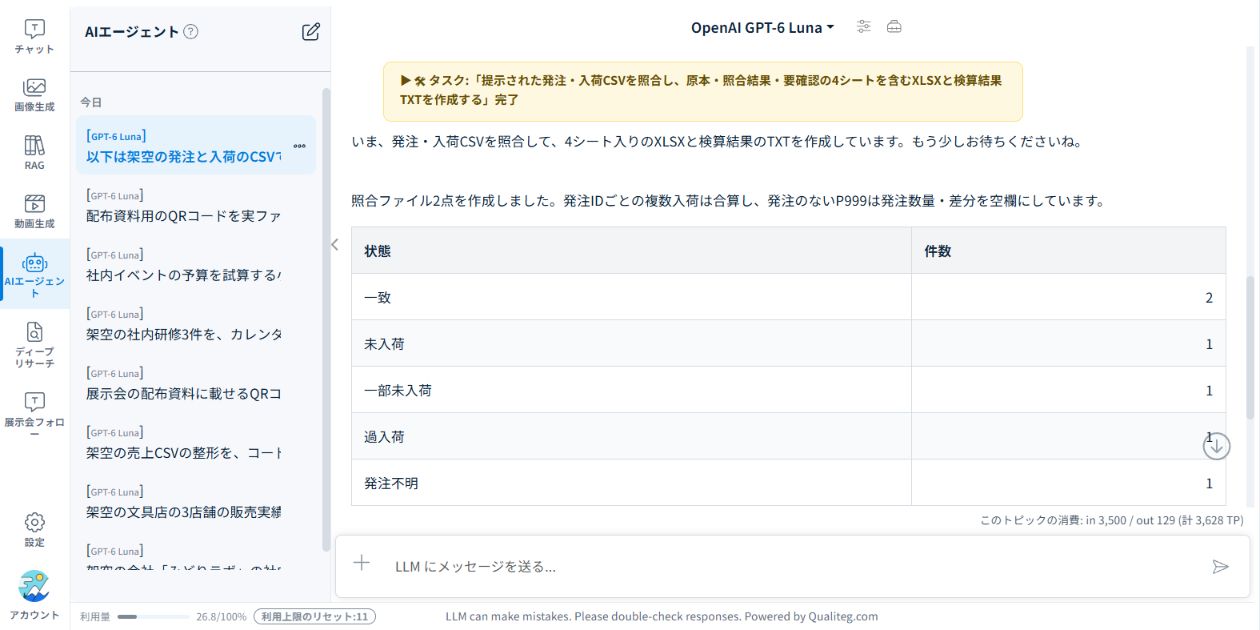Viewport: 1260px width, 630px height.
Task: Open conversation 架空の売上CSVの整形を、コート
Action: [196, 443]
